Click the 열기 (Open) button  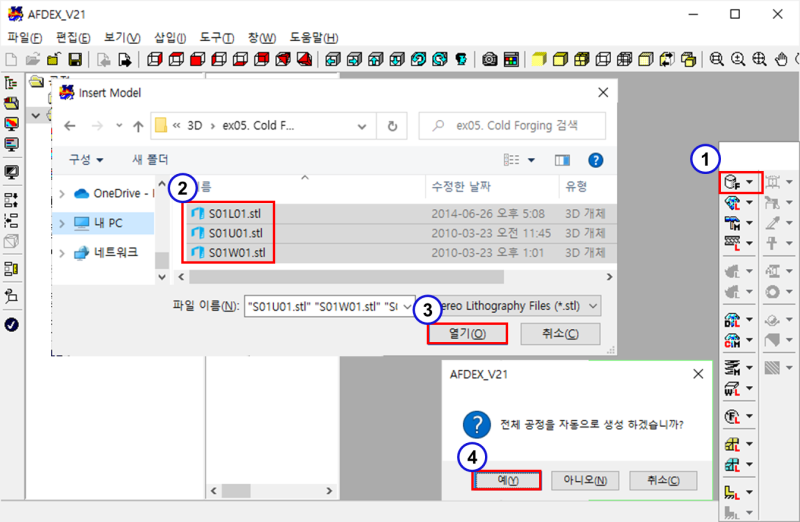pos(467,333)
